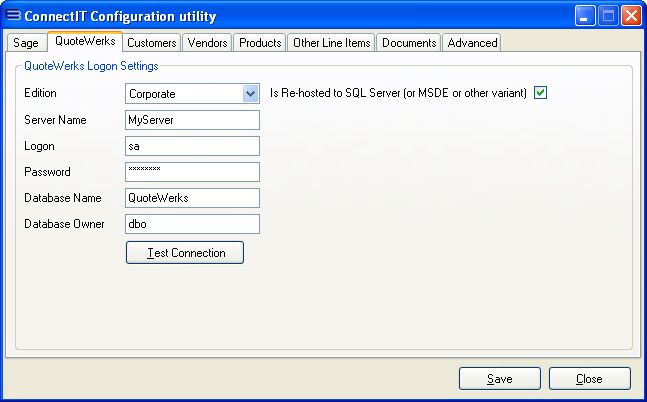Click the 'Edition' label
The height and width of the screenshot is (402, 647).
[40, 93]
